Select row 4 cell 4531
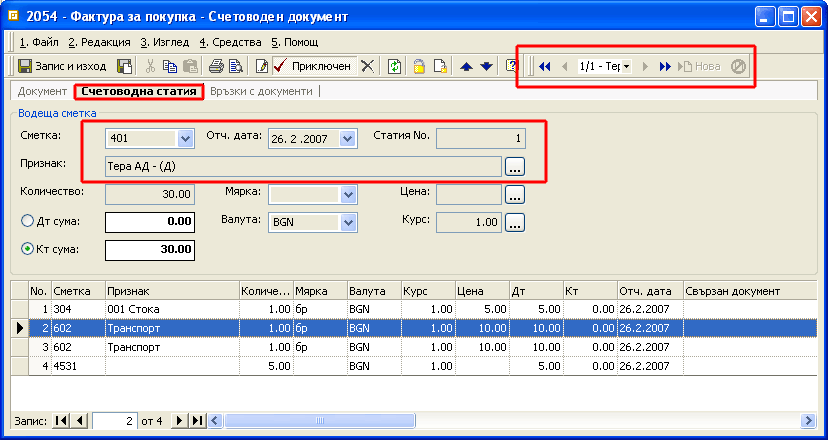828x440 pixels. point(78,366)
